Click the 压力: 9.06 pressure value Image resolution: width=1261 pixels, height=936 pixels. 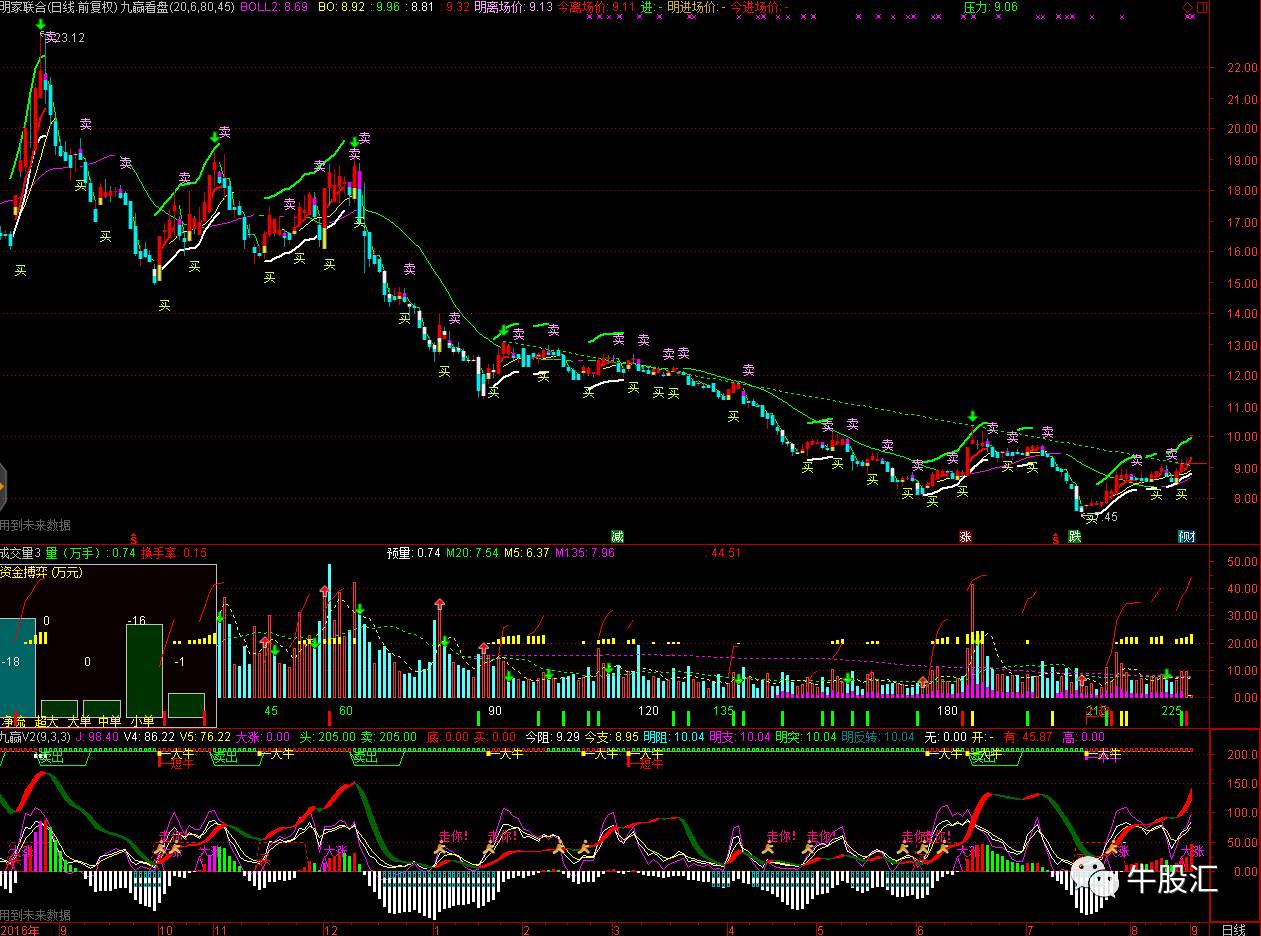[990, 7]
